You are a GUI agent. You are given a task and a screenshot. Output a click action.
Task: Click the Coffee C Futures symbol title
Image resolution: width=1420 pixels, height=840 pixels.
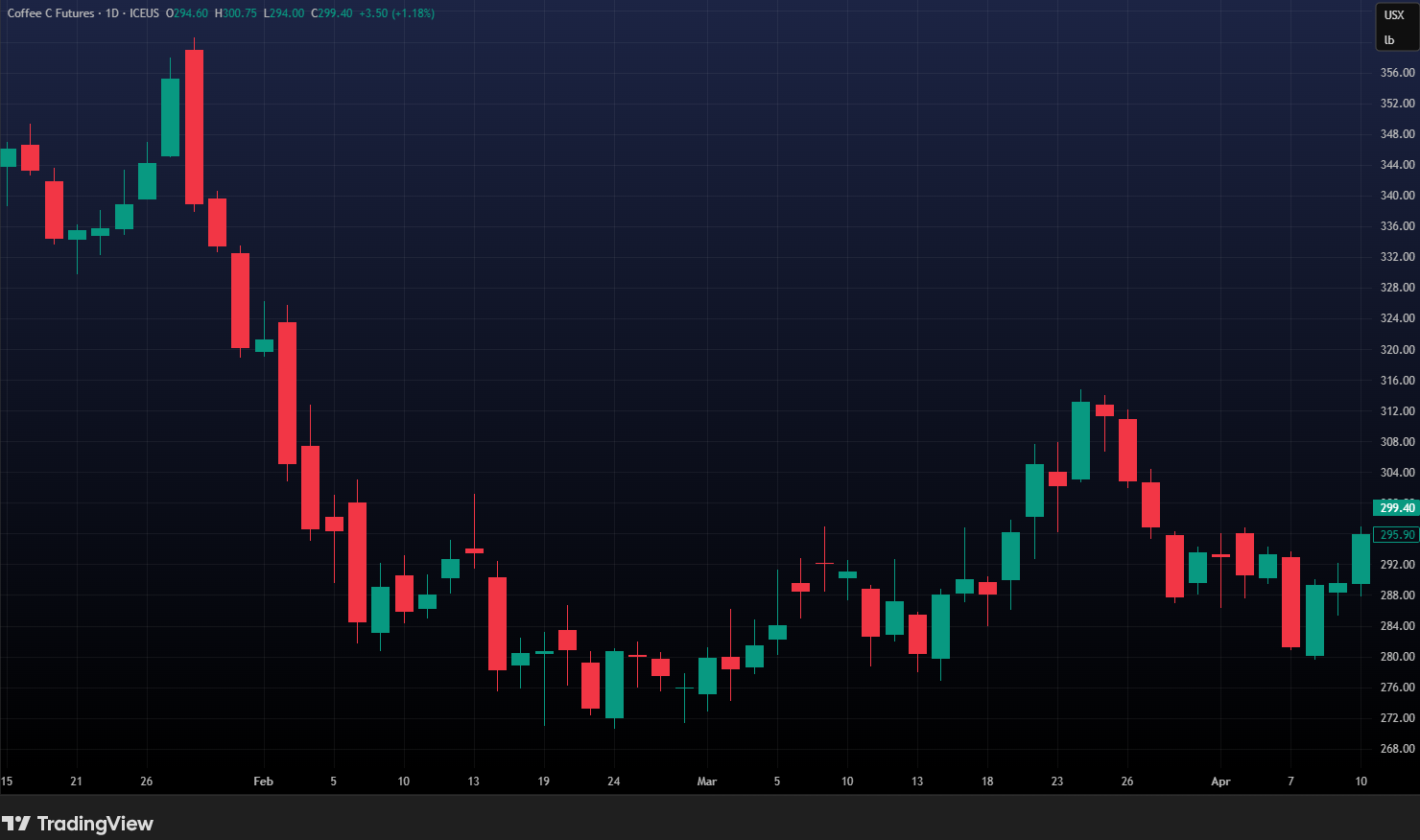pyautogui.click(x=51, y=13)
